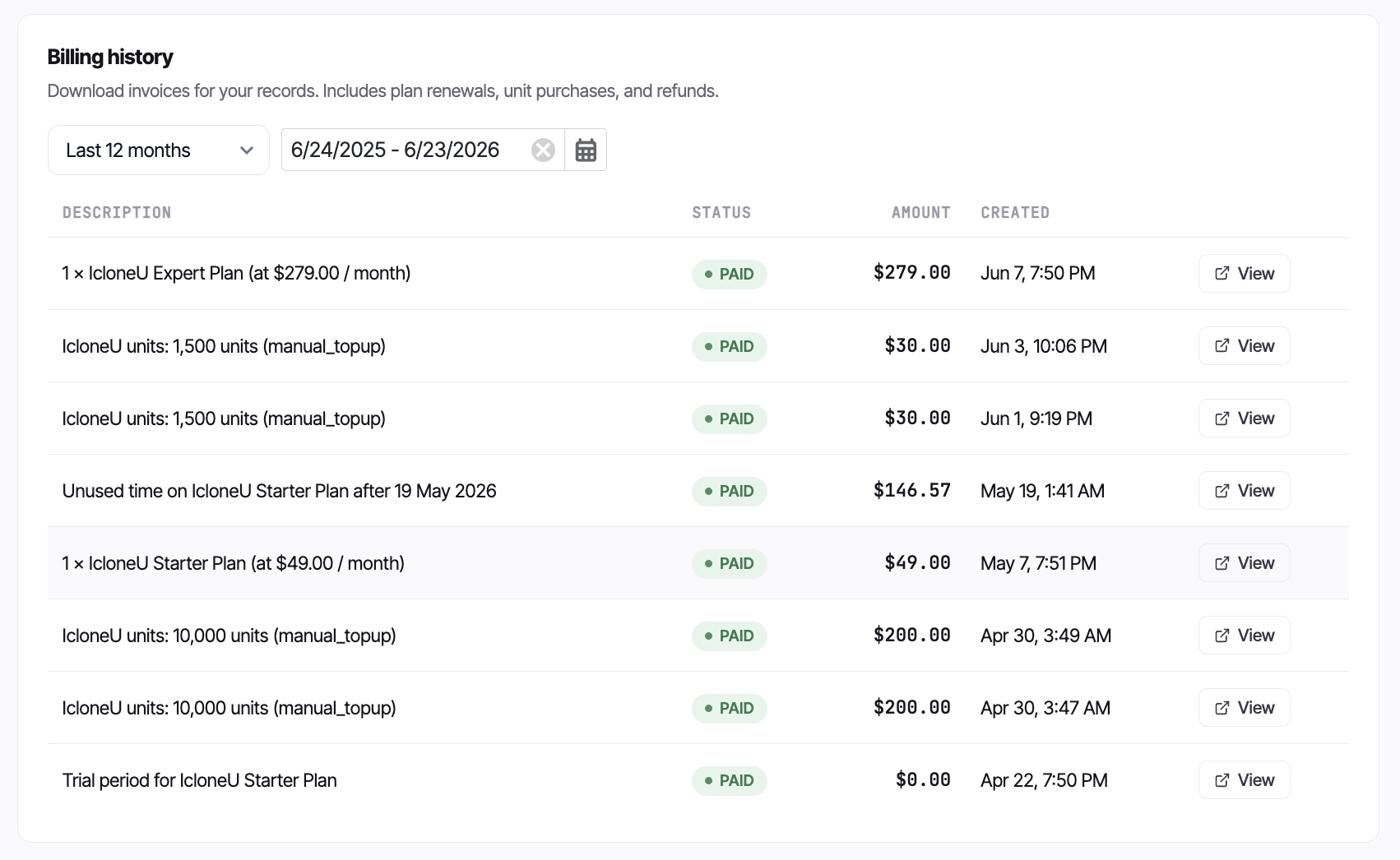
Task: View the Apr 30, 3:49 AM invoice
Action: click(x=1244, y=635)
